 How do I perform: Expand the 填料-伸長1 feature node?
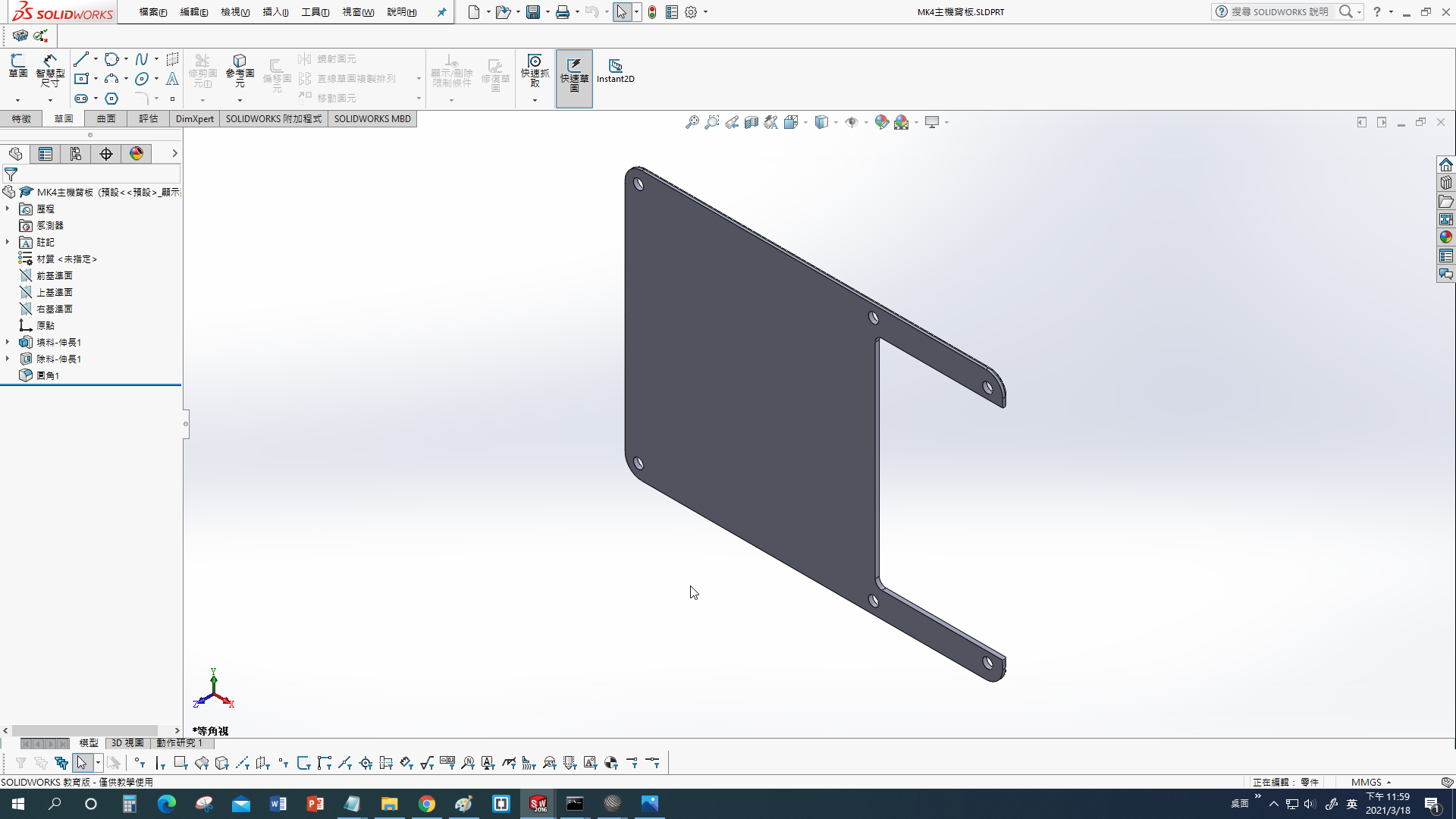pyautogui.click(x=8, y=342)
